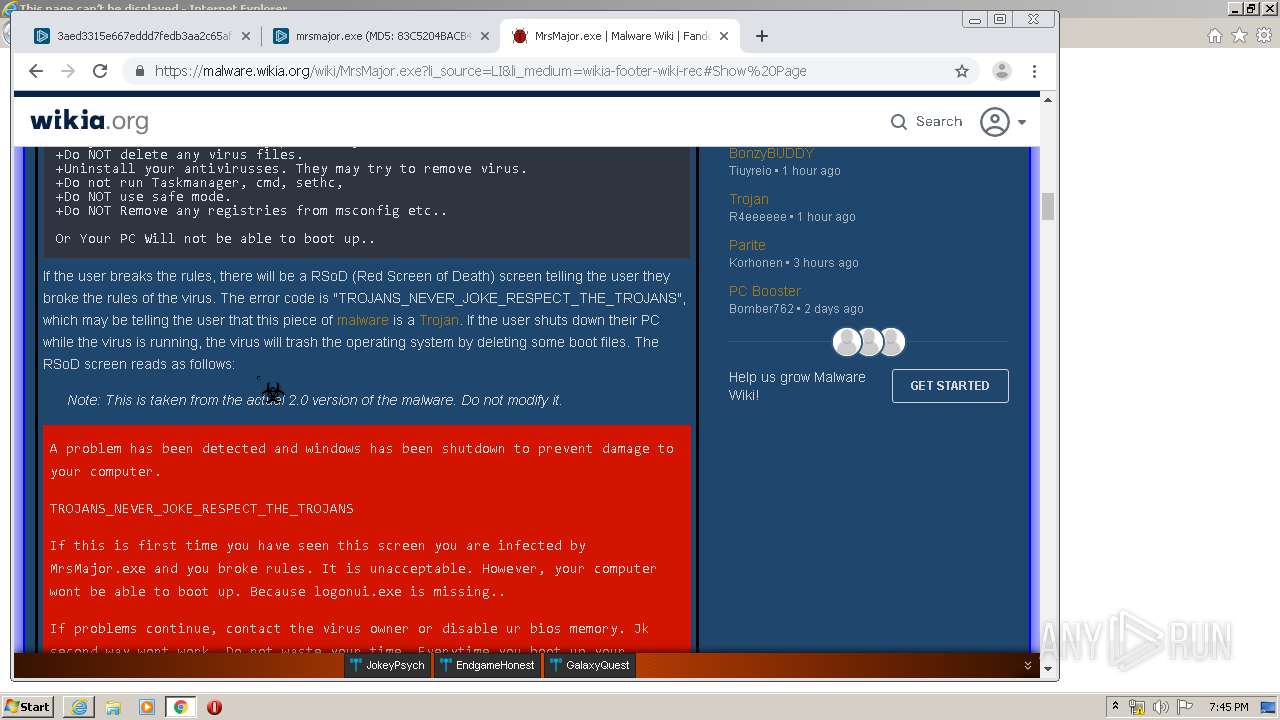1280x720 pixels.
Task: Open the wiki Search
Action: pyautogui.click(x=926, y=121)
